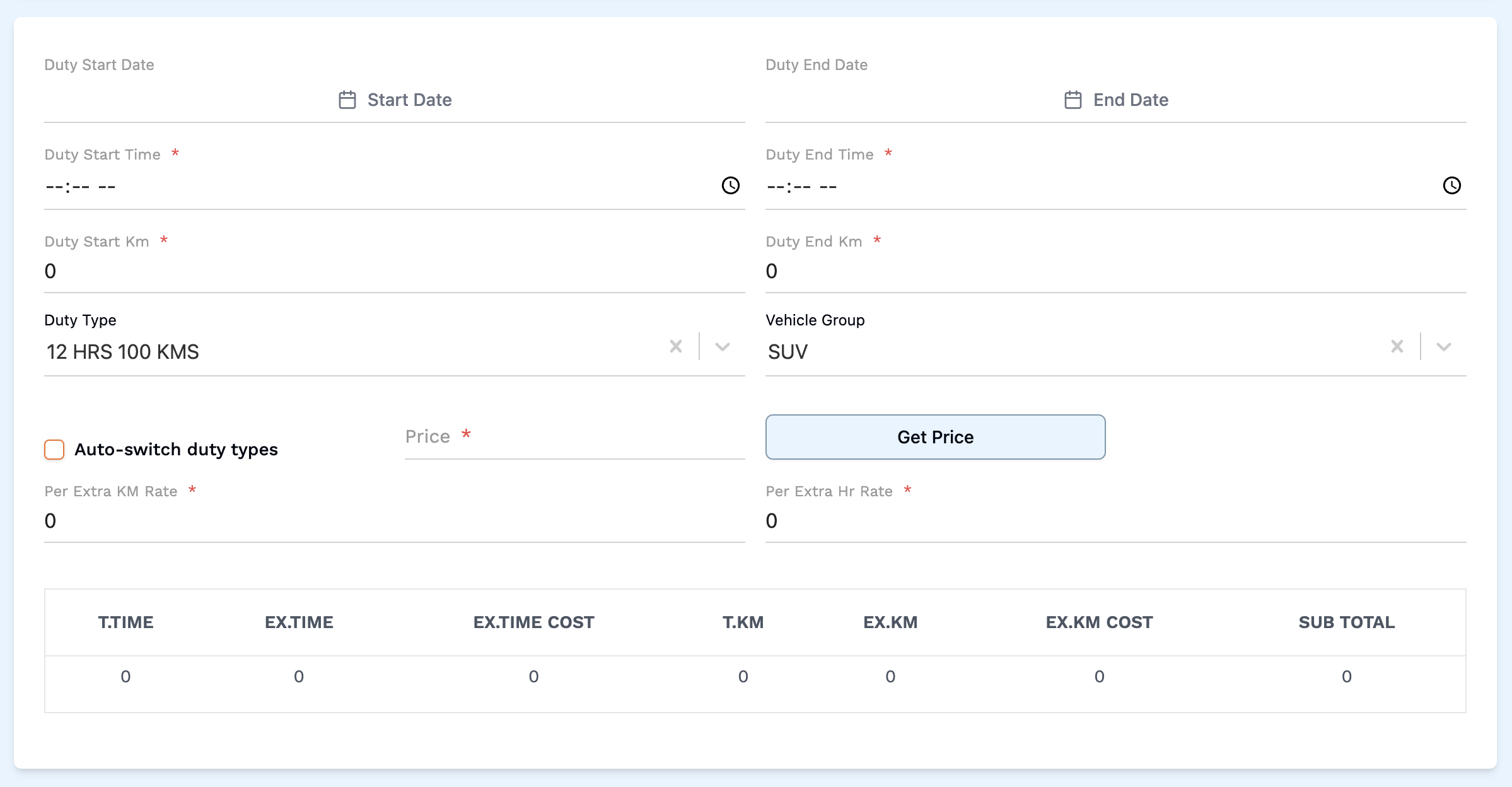Click the Per Extra Hr Rate field

(946, 520)
